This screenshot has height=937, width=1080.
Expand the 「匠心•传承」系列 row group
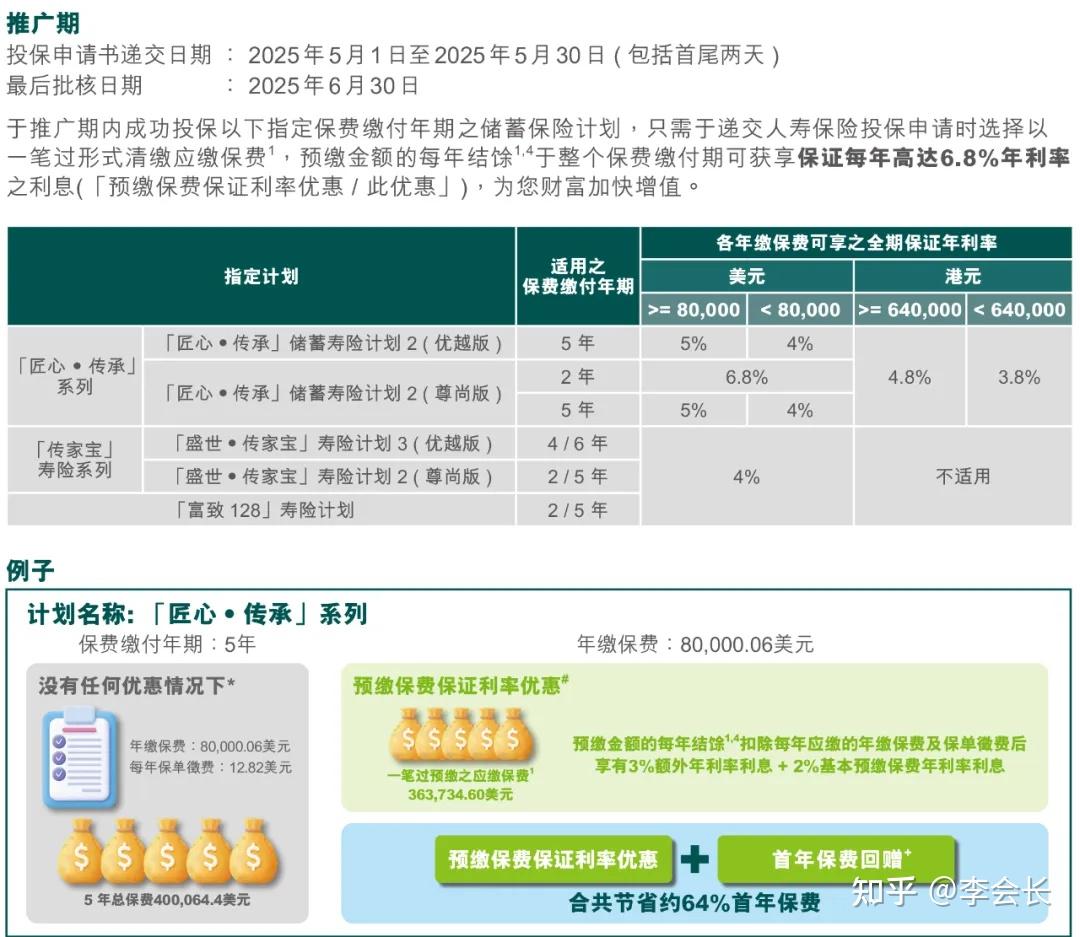pos(74,376)
